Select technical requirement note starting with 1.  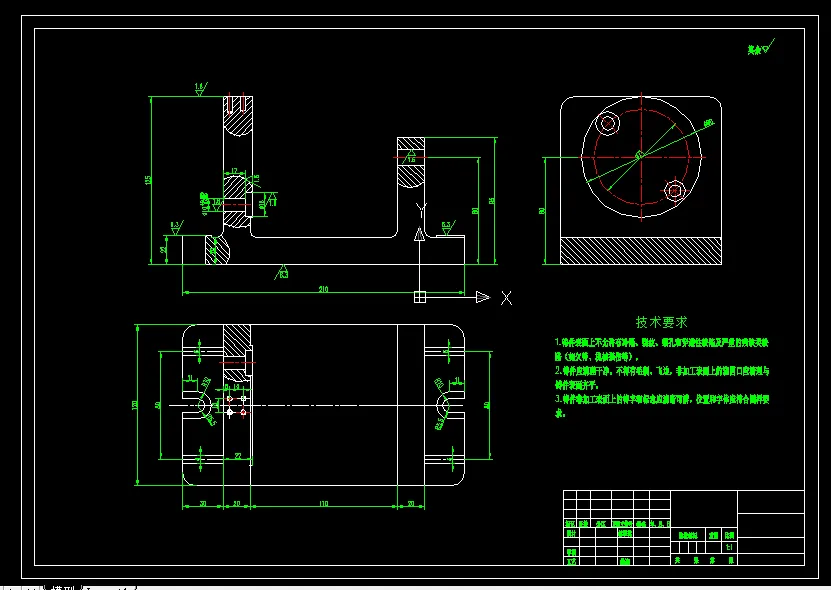pos(662,349)
